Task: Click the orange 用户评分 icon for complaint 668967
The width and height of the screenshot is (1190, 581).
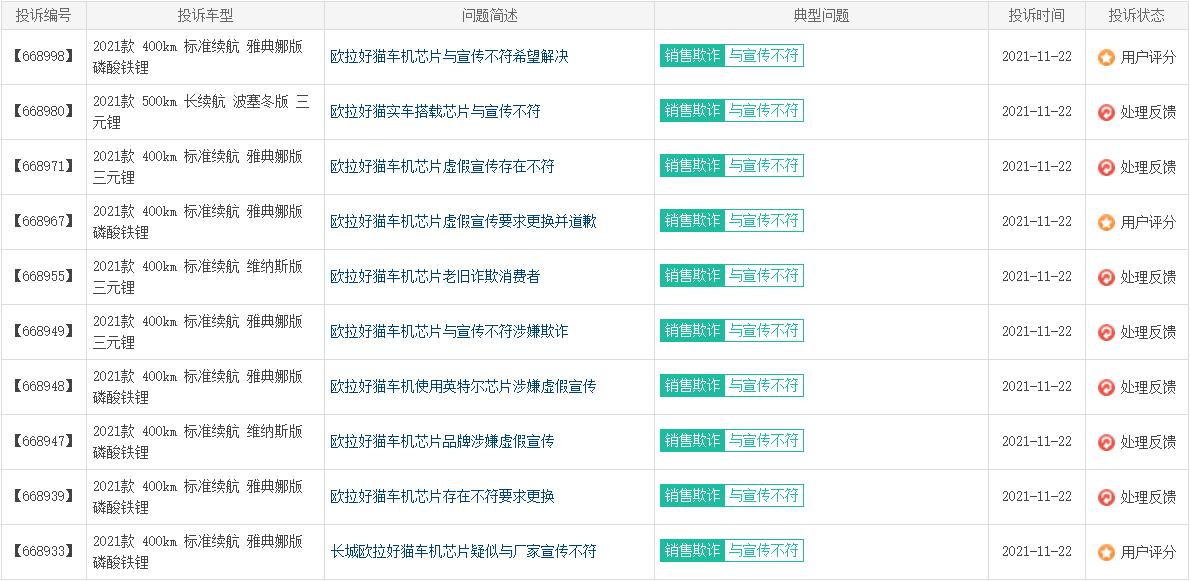Action: pyautogui.click(x=1106, y=222)
